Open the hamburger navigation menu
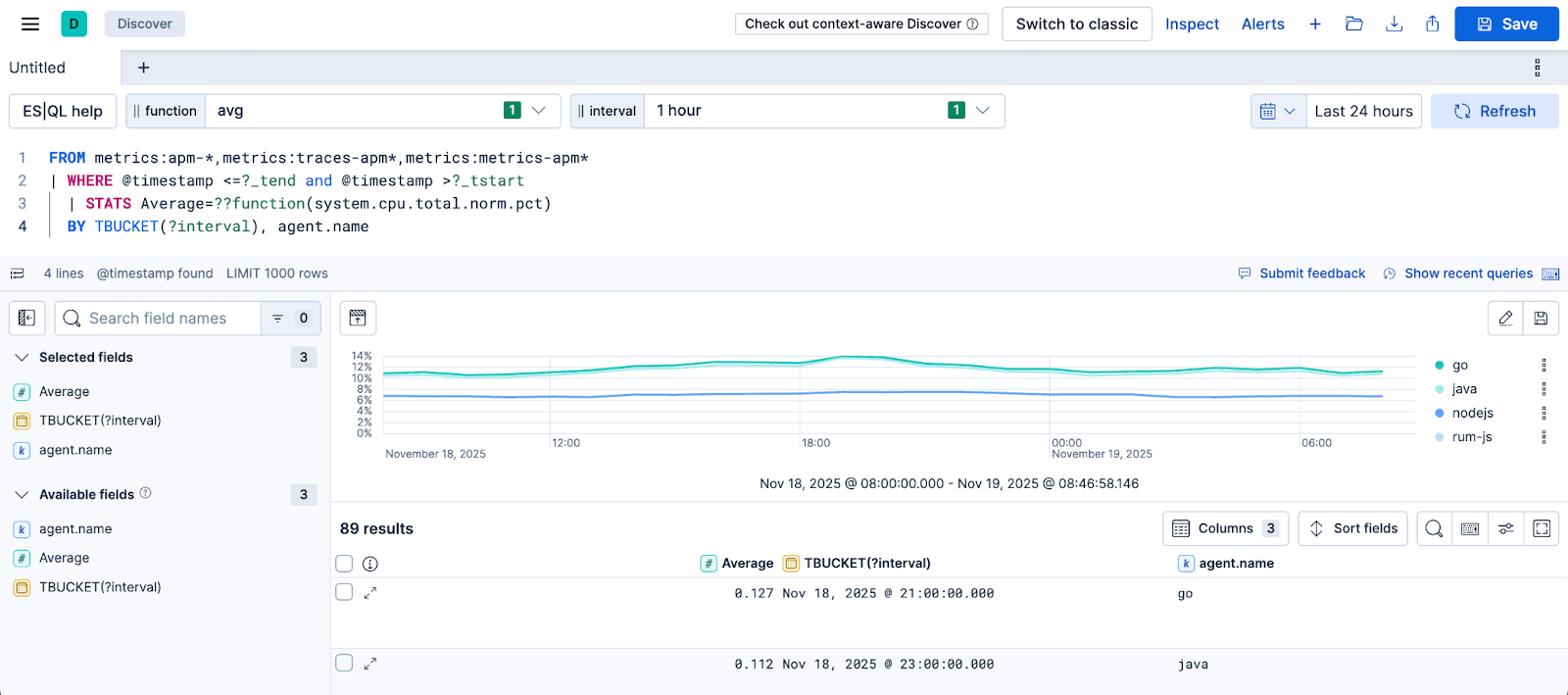 pyautogui.click(x=30, y=24)
